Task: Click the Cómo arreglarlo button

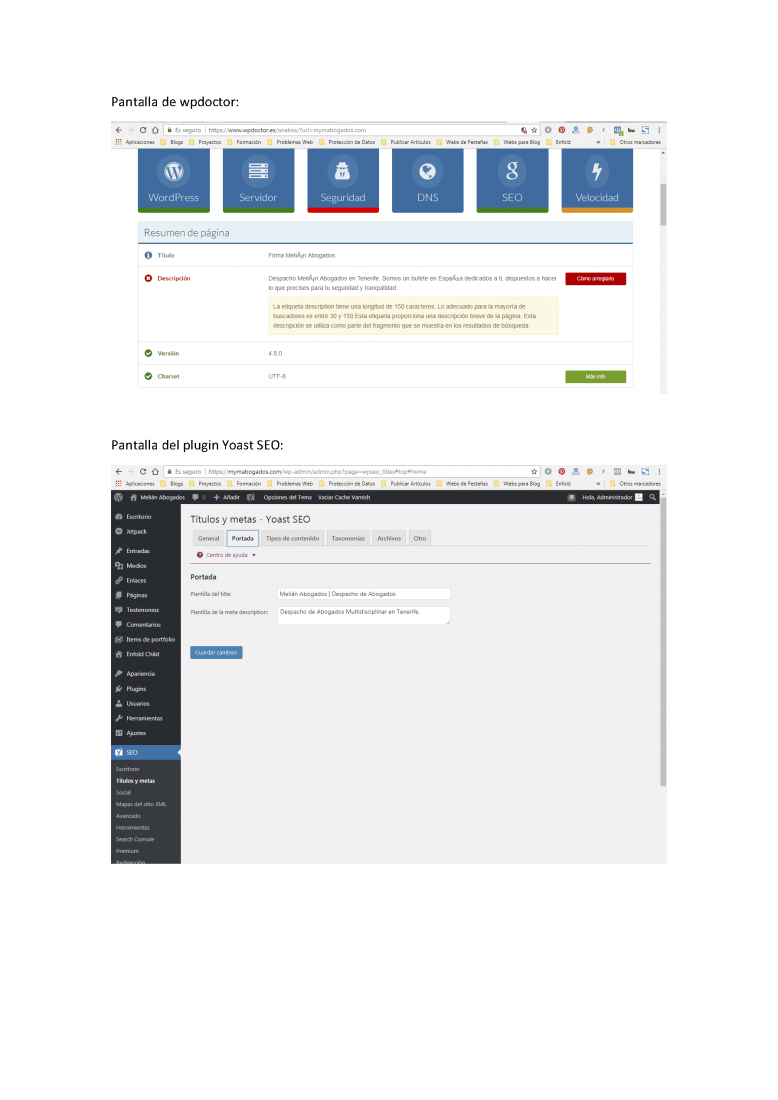Action: (596, 279)
